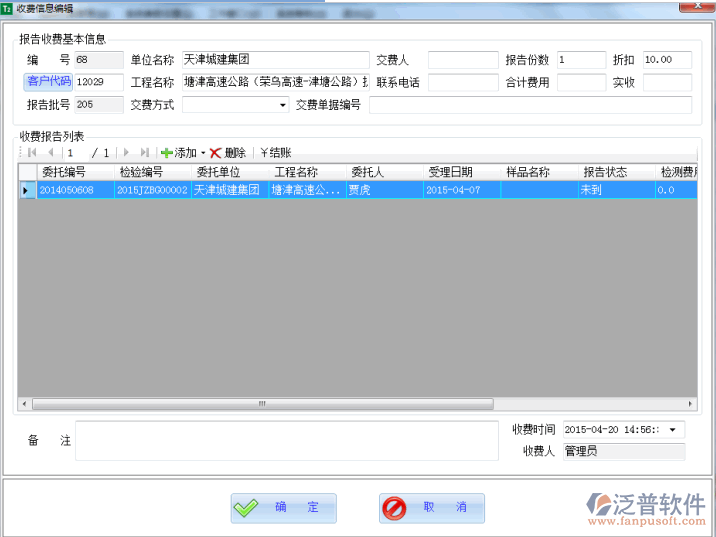716x537 pixels.
Task: Go to previous record arrow icon
Action: click(x=51, y=152)
